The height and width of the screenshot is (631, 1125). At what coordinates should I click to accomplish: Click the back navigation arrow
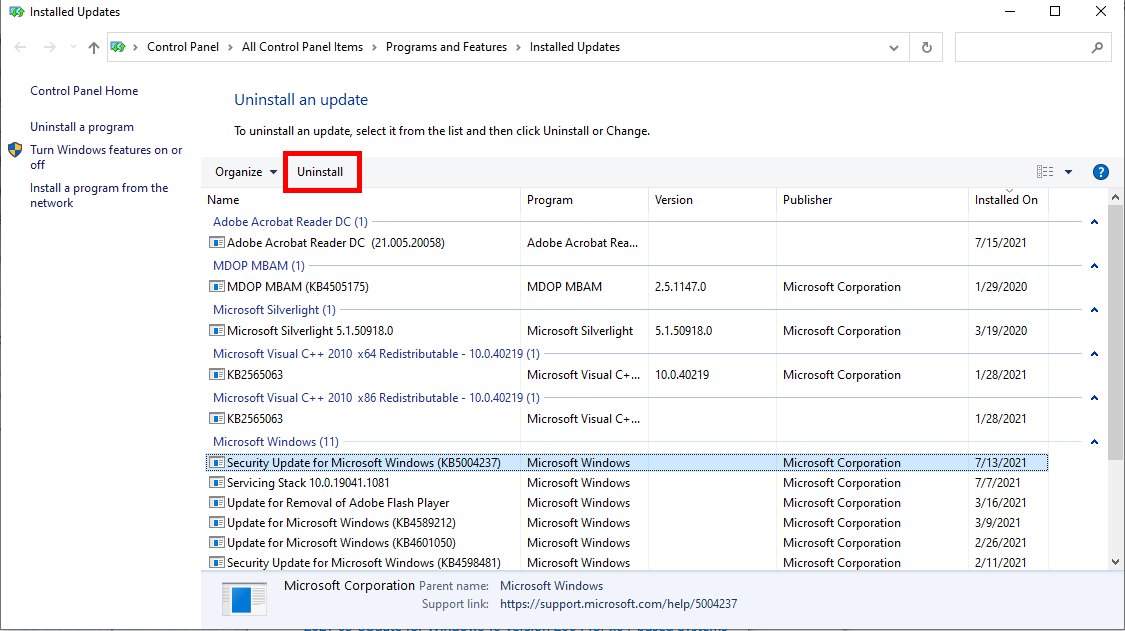point(20,47)
